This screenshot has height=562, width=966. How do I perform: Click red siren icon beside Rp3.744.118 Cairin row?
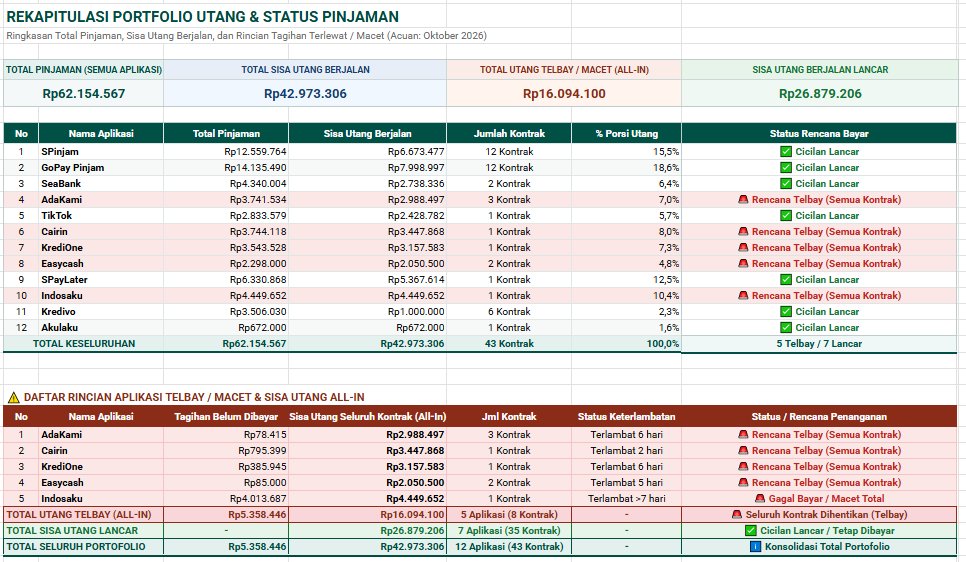(x=743, y=232)
